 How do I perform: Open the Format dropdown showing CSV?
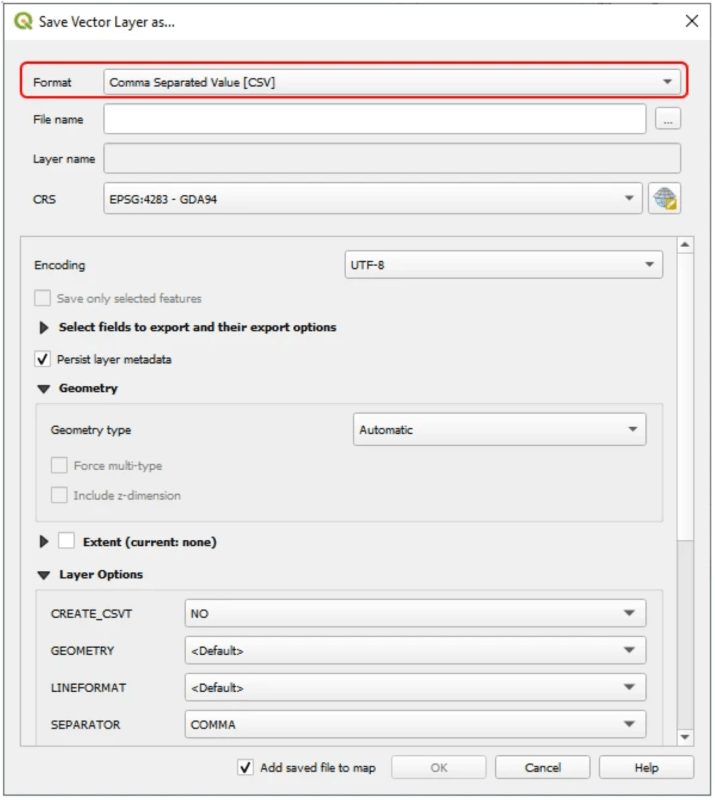click(392, 82)
